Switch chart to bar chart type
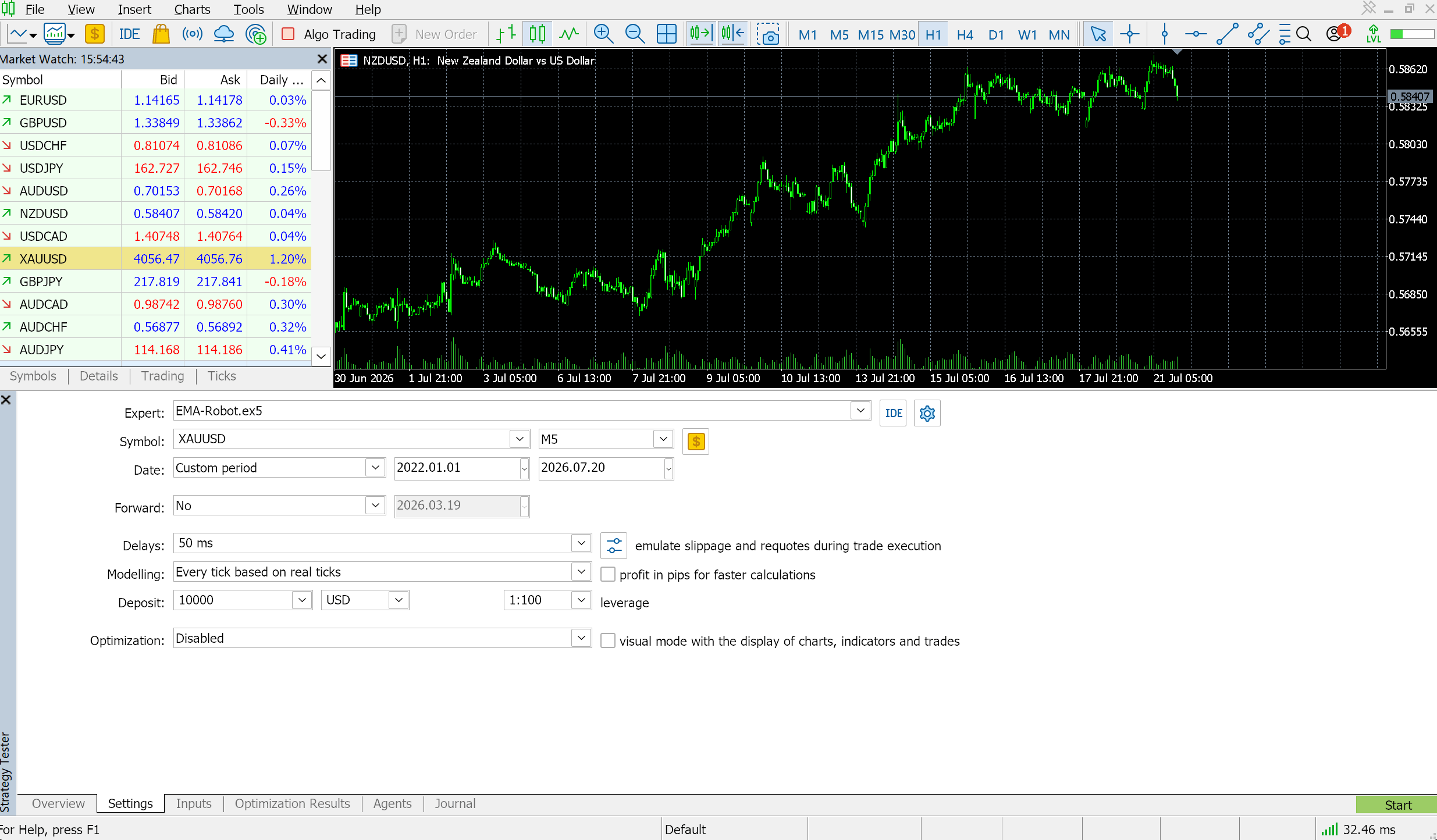 click(506, 34)
